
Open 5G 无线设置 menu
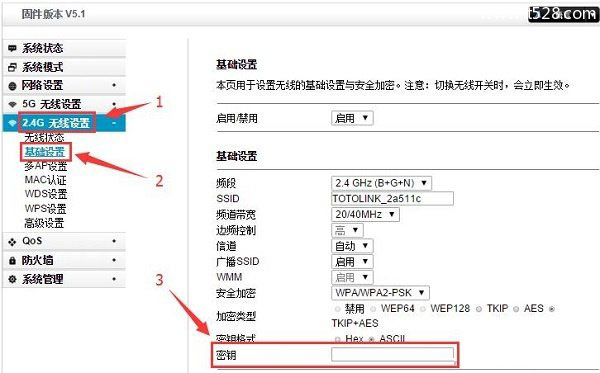[x=64, y=104]
